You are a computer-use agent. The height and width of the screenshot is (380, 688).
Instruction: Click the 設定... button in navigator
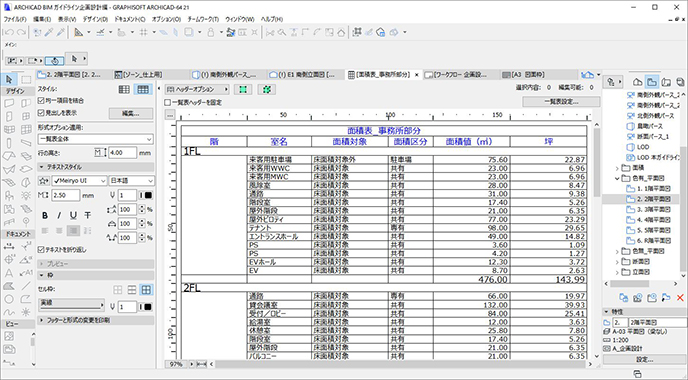coord(645,359)
